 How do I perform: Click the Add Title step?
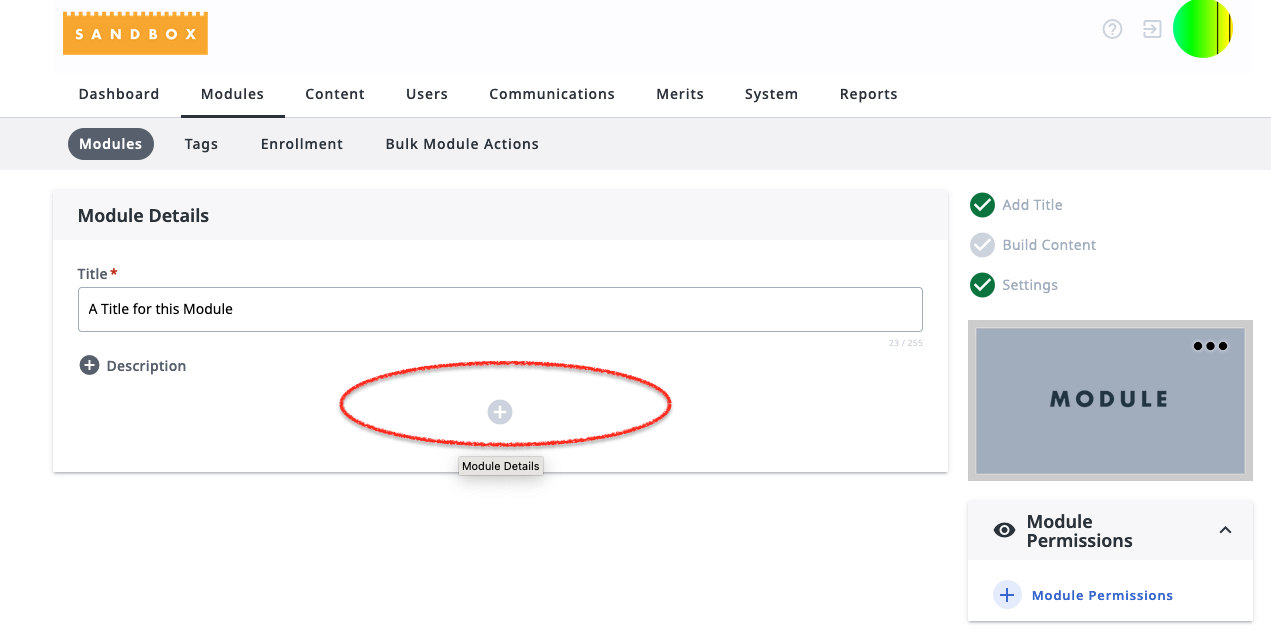coord(1032,205)
